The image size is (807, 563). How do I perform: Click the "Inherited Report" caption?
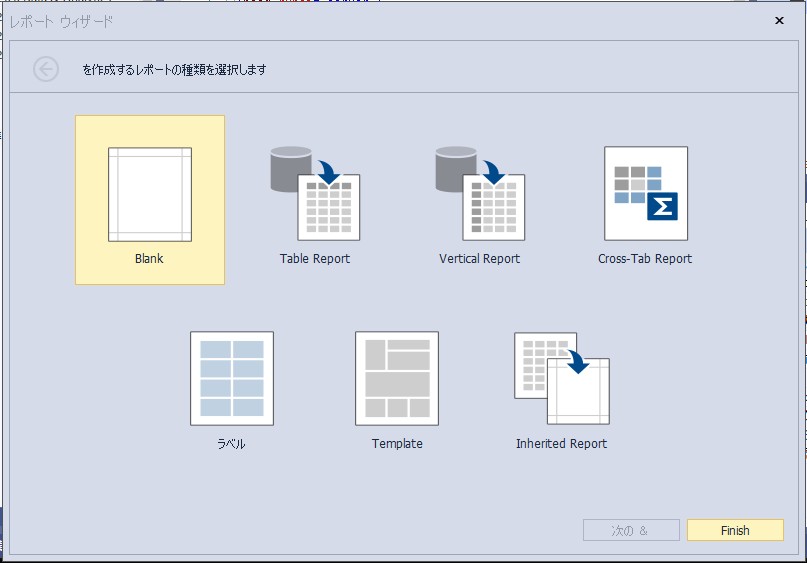pos(561,444)
